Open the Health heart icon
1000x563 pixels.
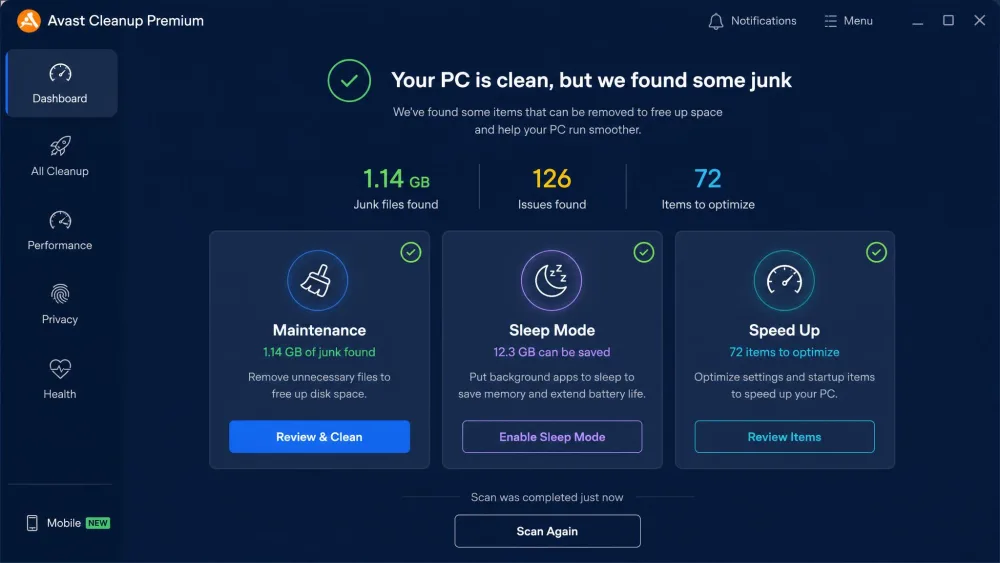[60, 369]
